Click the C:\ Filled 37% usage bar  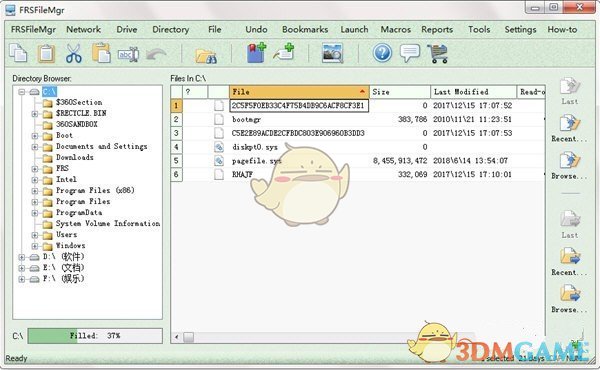pyautogui.click(x=95, y=336)
